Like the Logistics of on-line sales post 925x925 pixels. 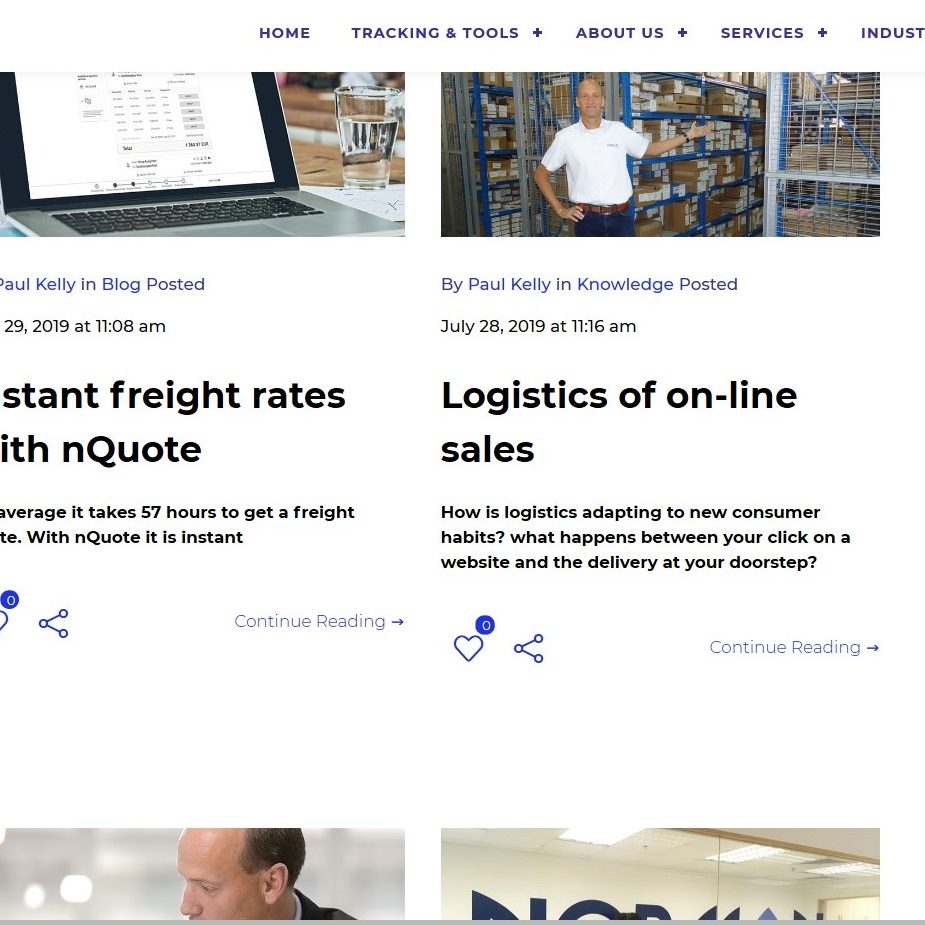pos(468,648)
